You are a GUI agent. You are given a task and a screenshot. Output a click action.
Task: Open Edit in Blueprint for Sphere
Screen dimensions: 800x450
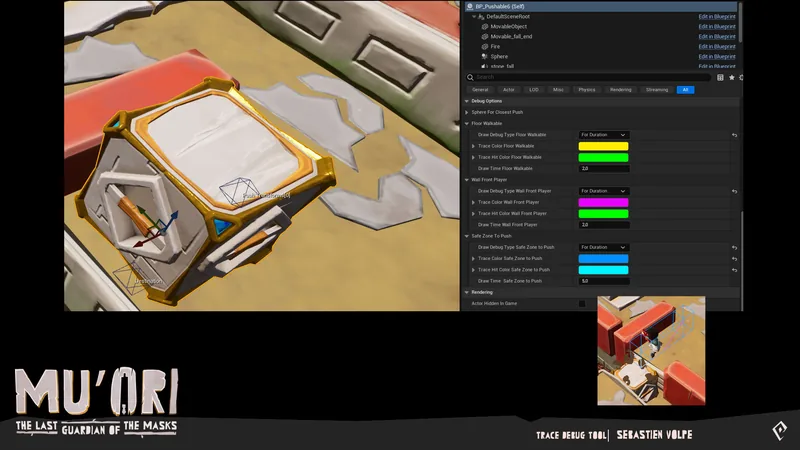point(717,57)
